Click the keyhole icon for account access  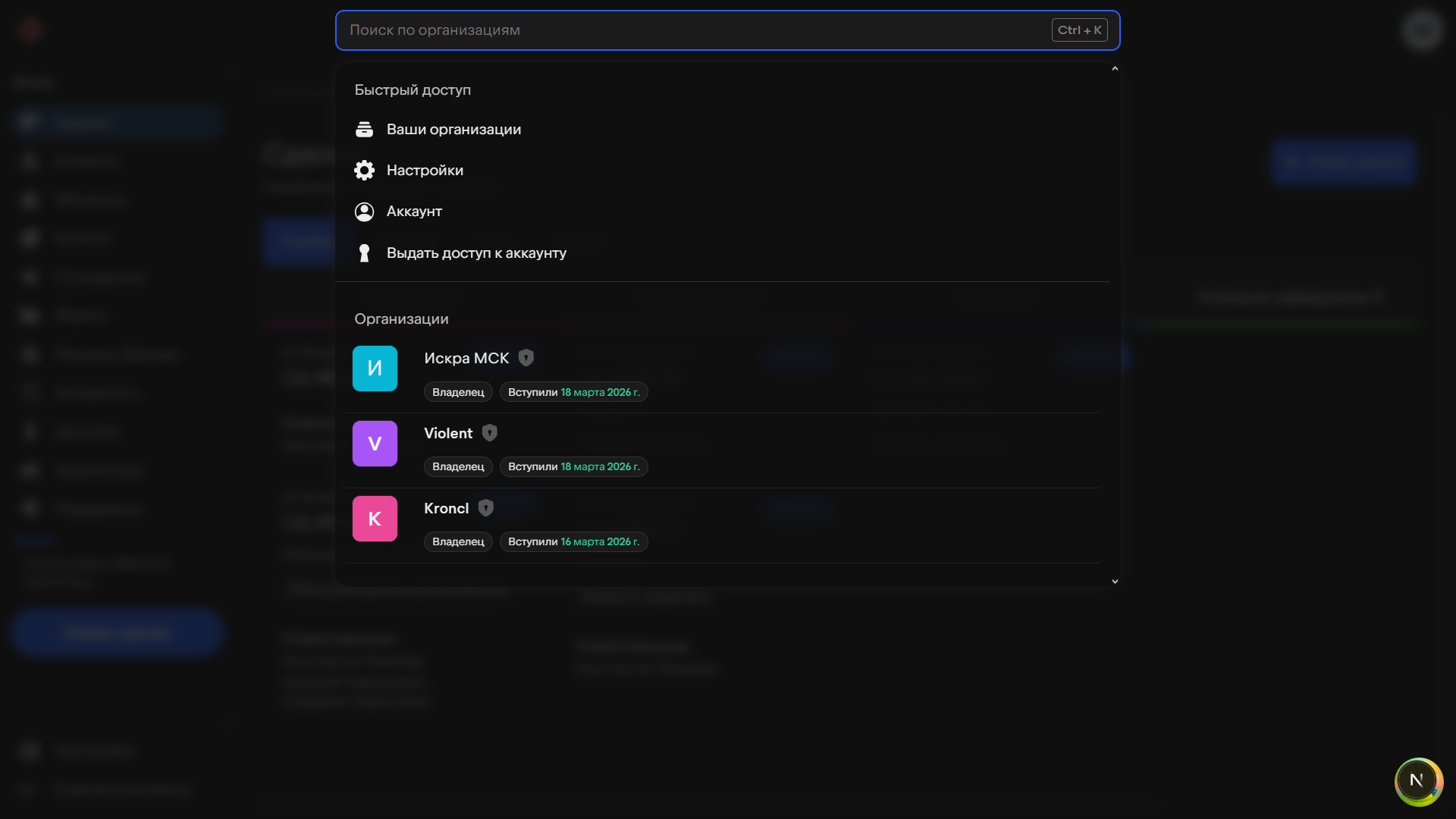coord(364,253)
